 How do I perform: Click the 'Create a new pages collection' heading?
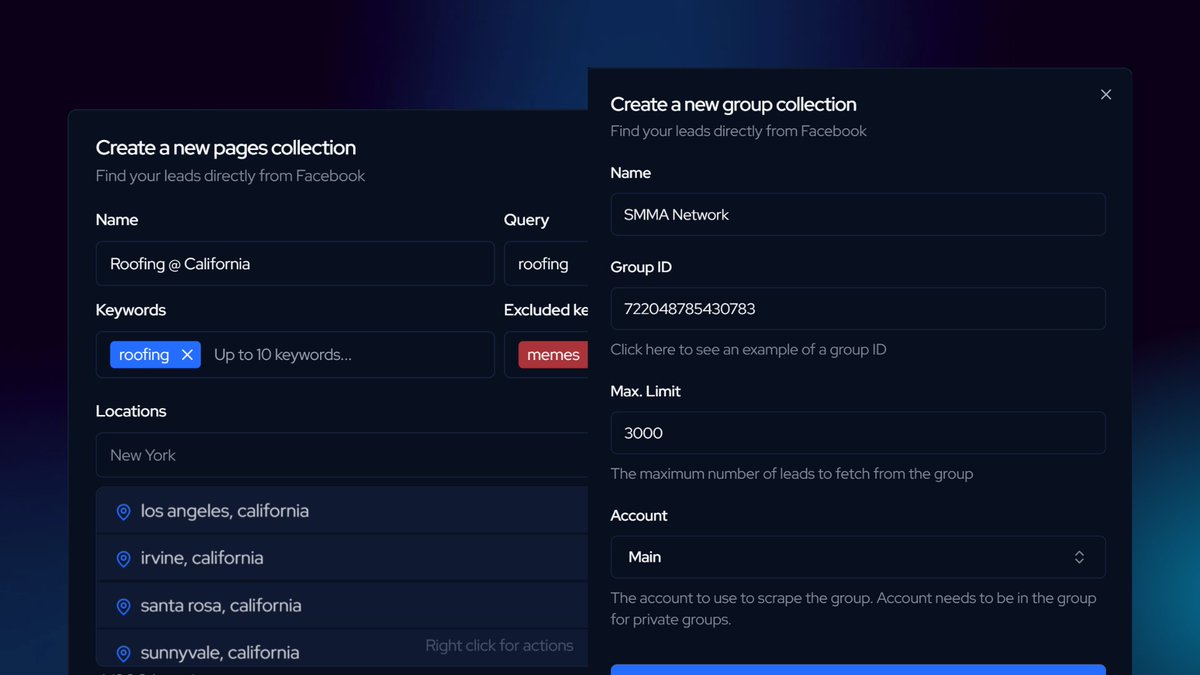point(226,148)
